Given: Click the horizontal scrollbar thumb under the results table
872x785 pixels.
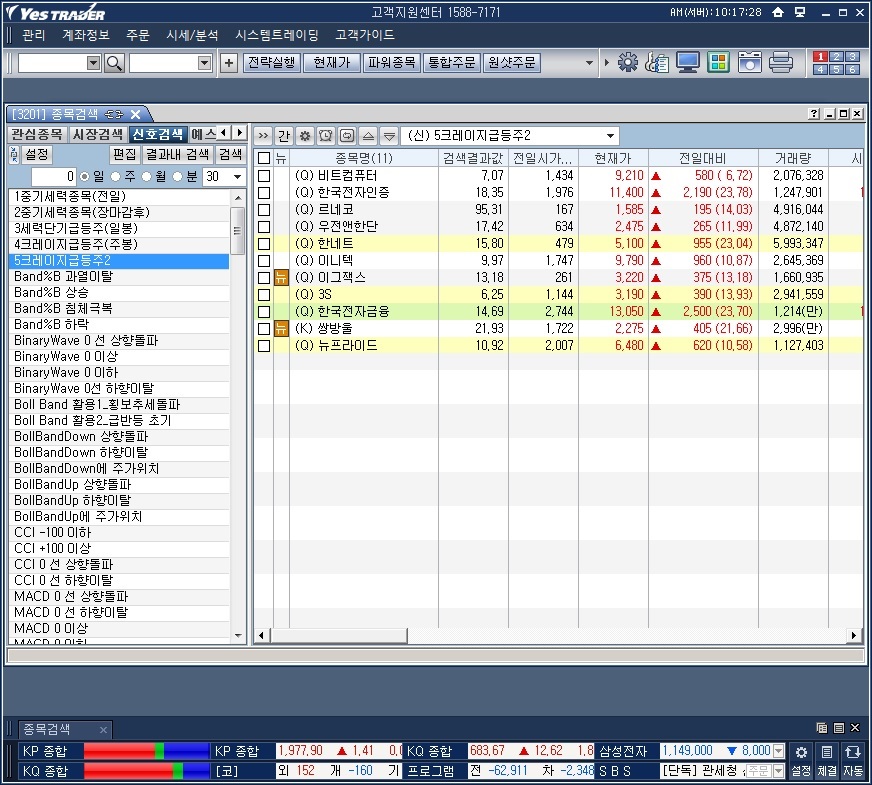Looking at the screenshot, I should [x=338, y=635].
